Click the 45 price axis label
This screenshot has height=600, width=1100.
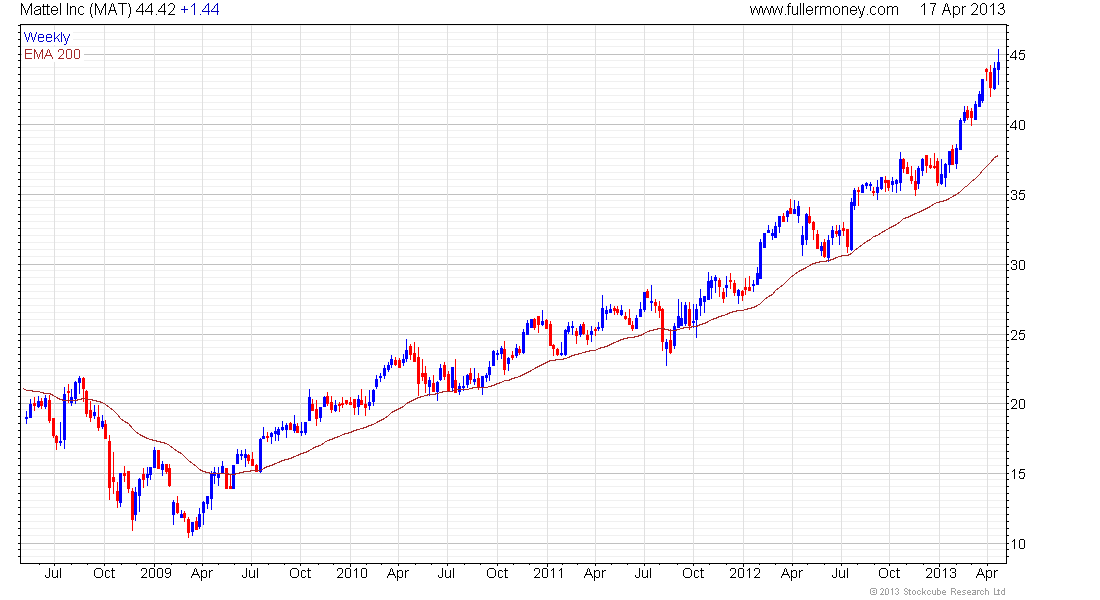(1018, 55)
